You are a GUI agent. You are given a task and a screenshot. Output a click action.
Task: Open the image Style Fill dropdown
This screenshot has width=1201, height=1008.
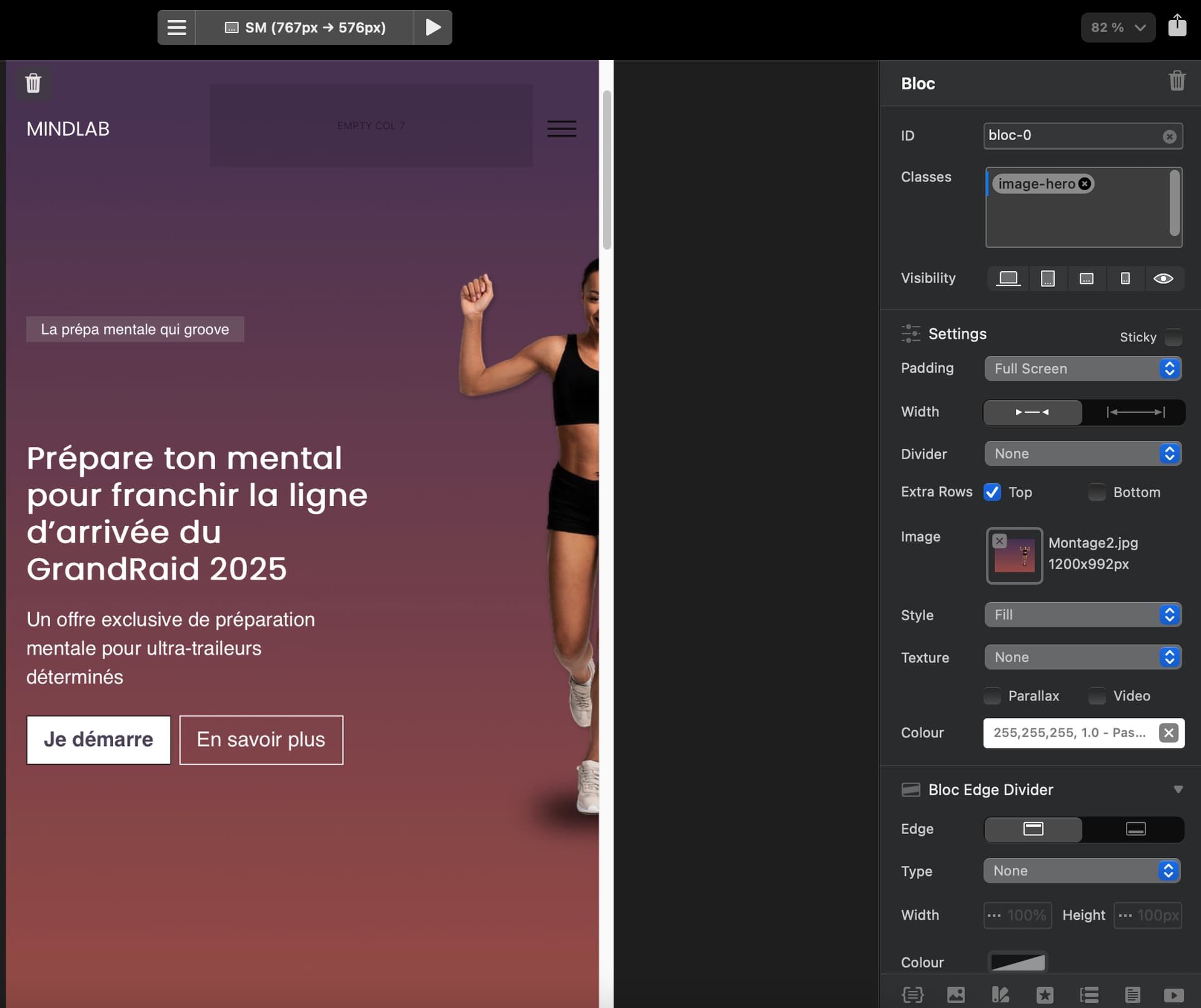[1083, 615]
